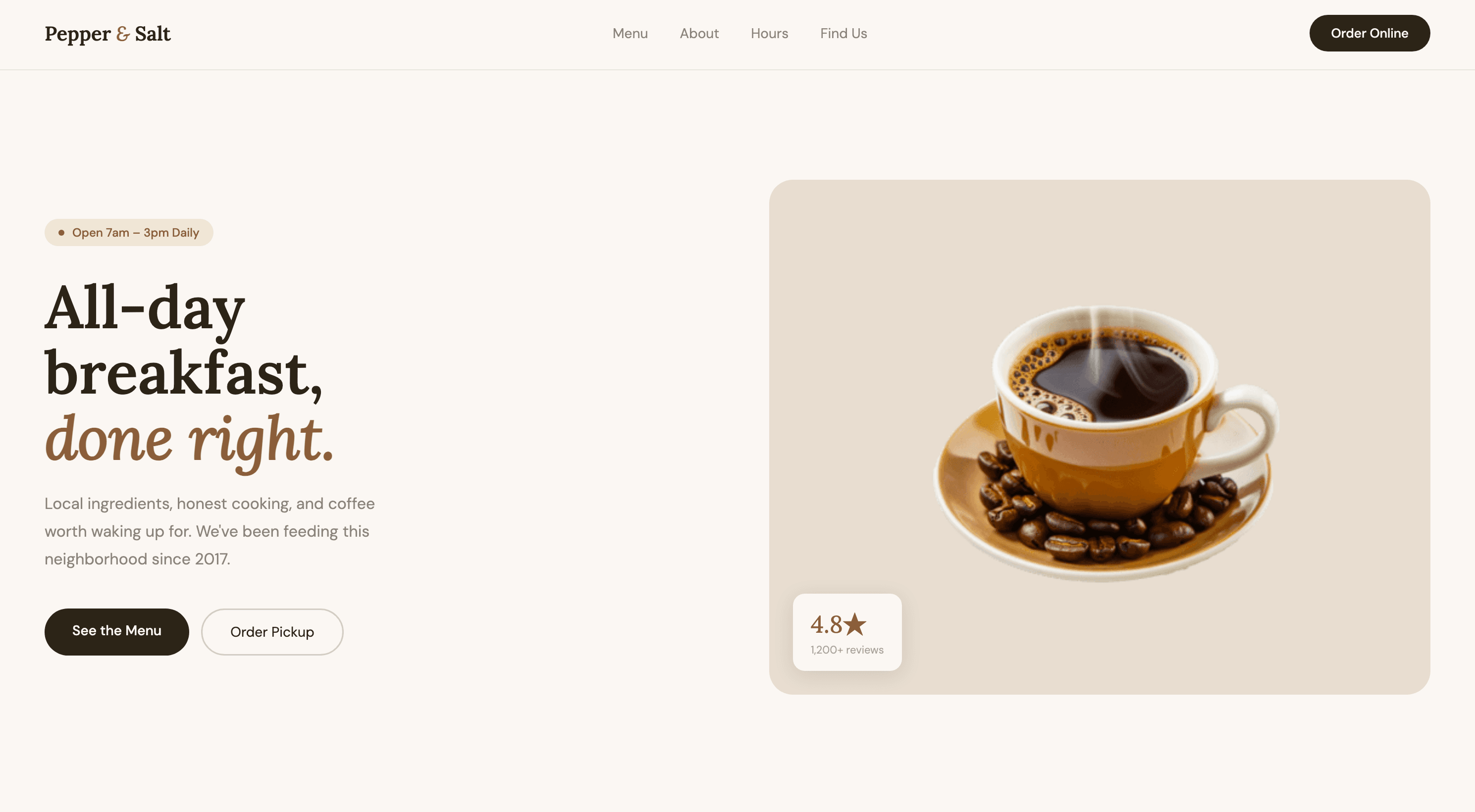
Task: Click the ampersand in the logo
Action: click(x=122, y=34)
